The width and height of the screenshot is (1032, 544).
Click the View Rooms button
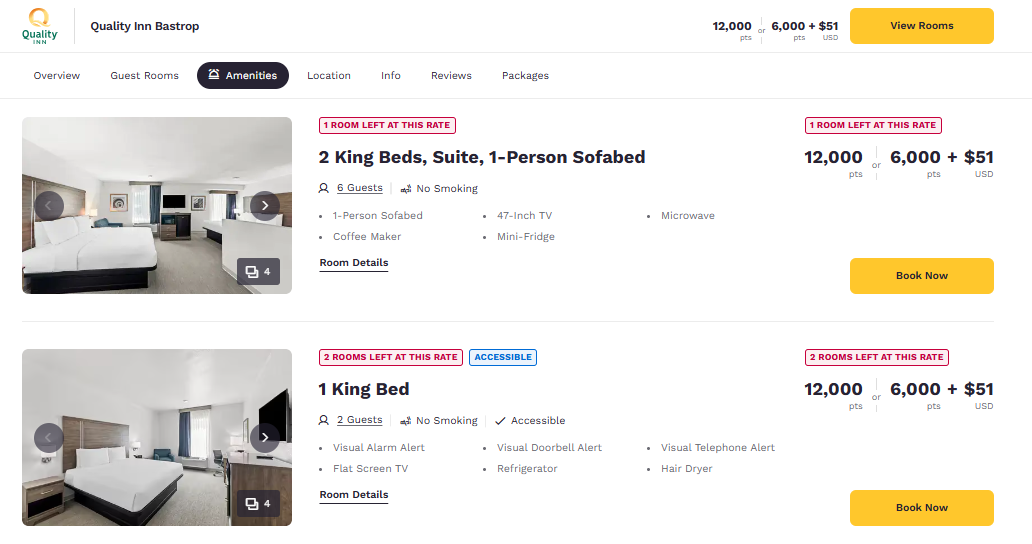point(921,26)
